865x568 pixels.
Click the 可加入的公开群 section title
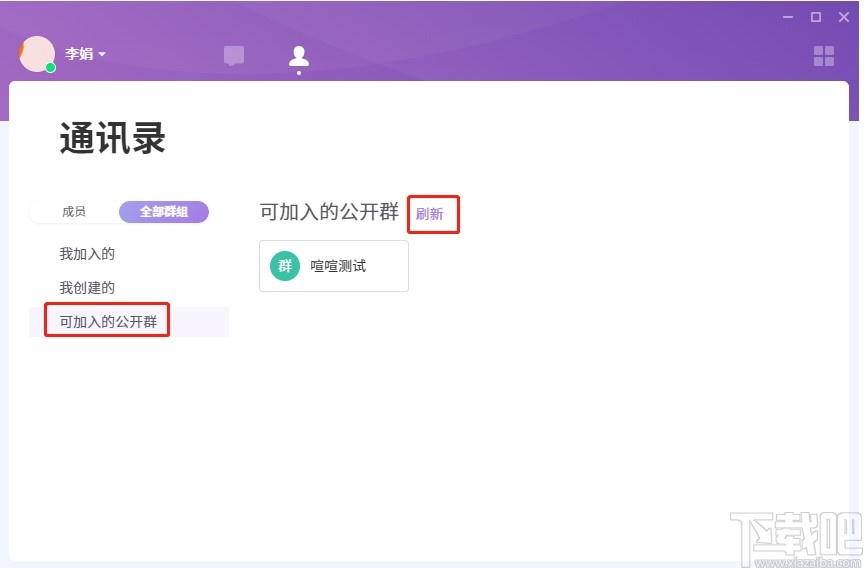point(329,212)
